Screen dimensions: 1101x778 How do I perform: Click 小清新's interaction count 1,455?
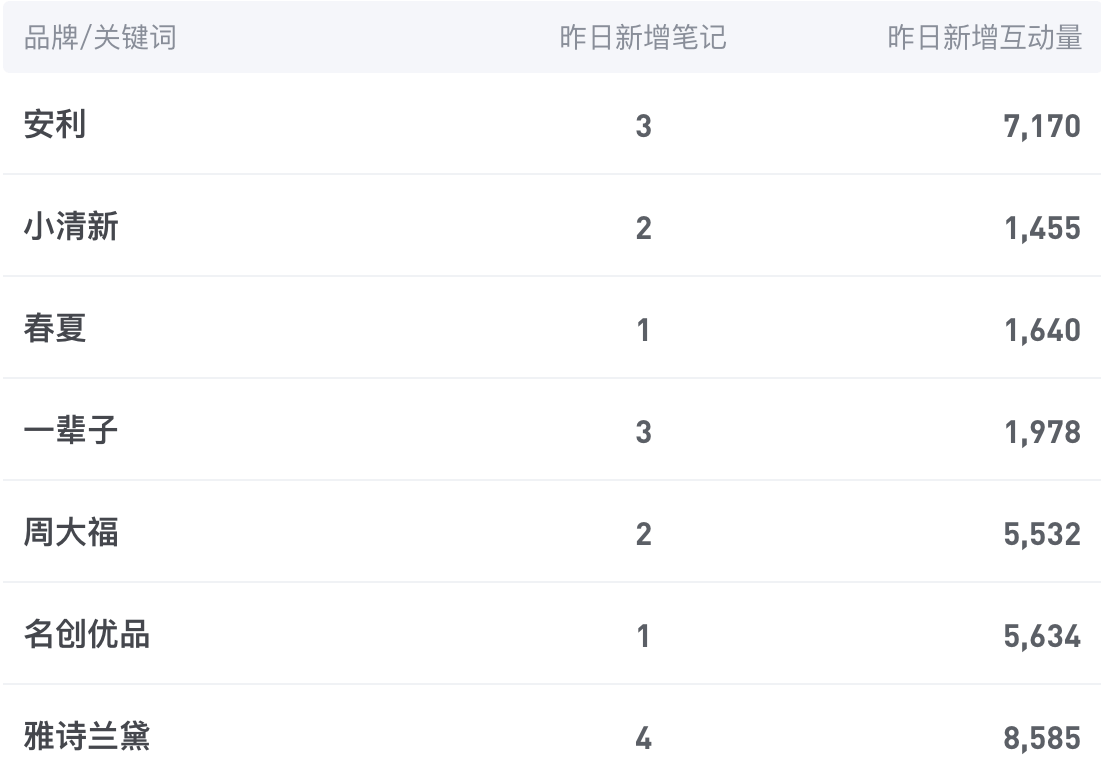(x=1042, y=229)
